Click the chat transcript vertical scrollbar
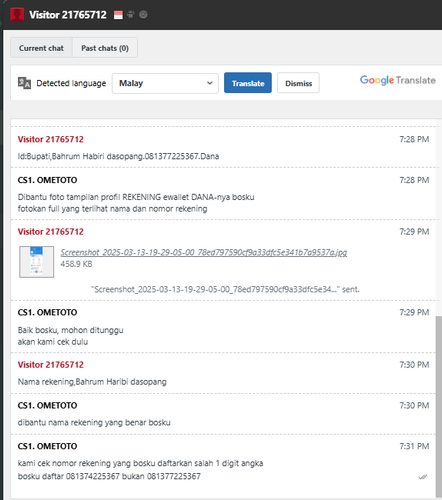The image size is (442, 500). click(x=439, y=406)
